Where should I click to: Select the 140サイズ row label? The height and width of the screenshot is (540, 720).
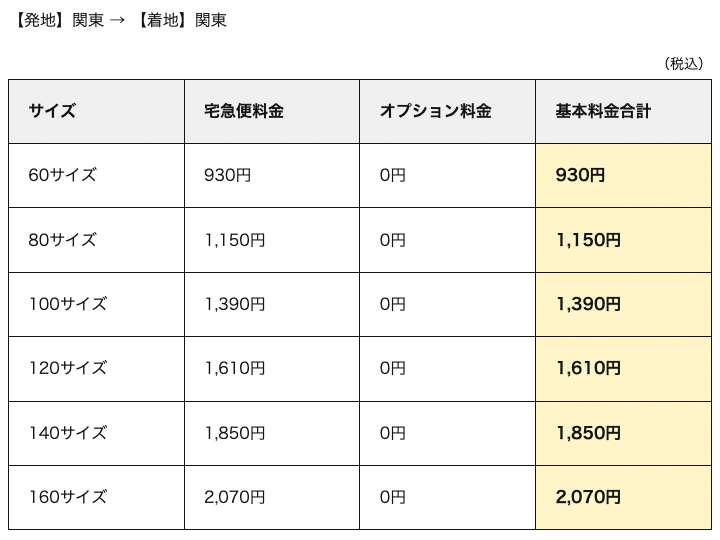coord(68,433)
